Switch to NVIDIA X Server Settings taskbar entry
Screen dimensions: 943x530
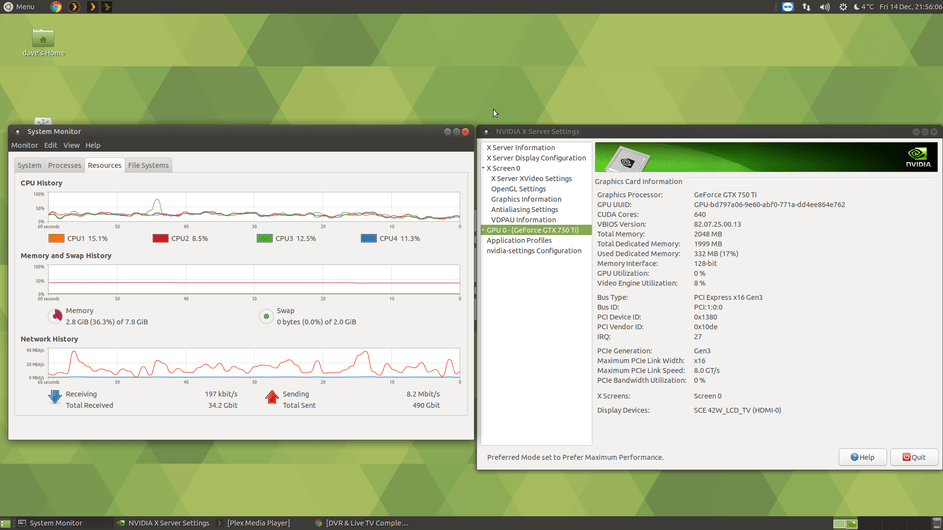click(164, 523)
